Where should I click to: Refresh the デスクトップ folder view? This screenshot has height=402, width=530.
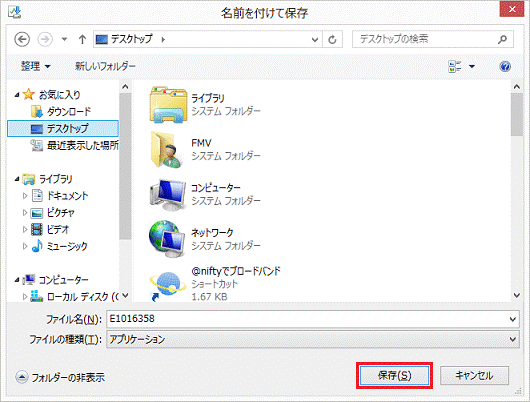click(x=332, y=40)
